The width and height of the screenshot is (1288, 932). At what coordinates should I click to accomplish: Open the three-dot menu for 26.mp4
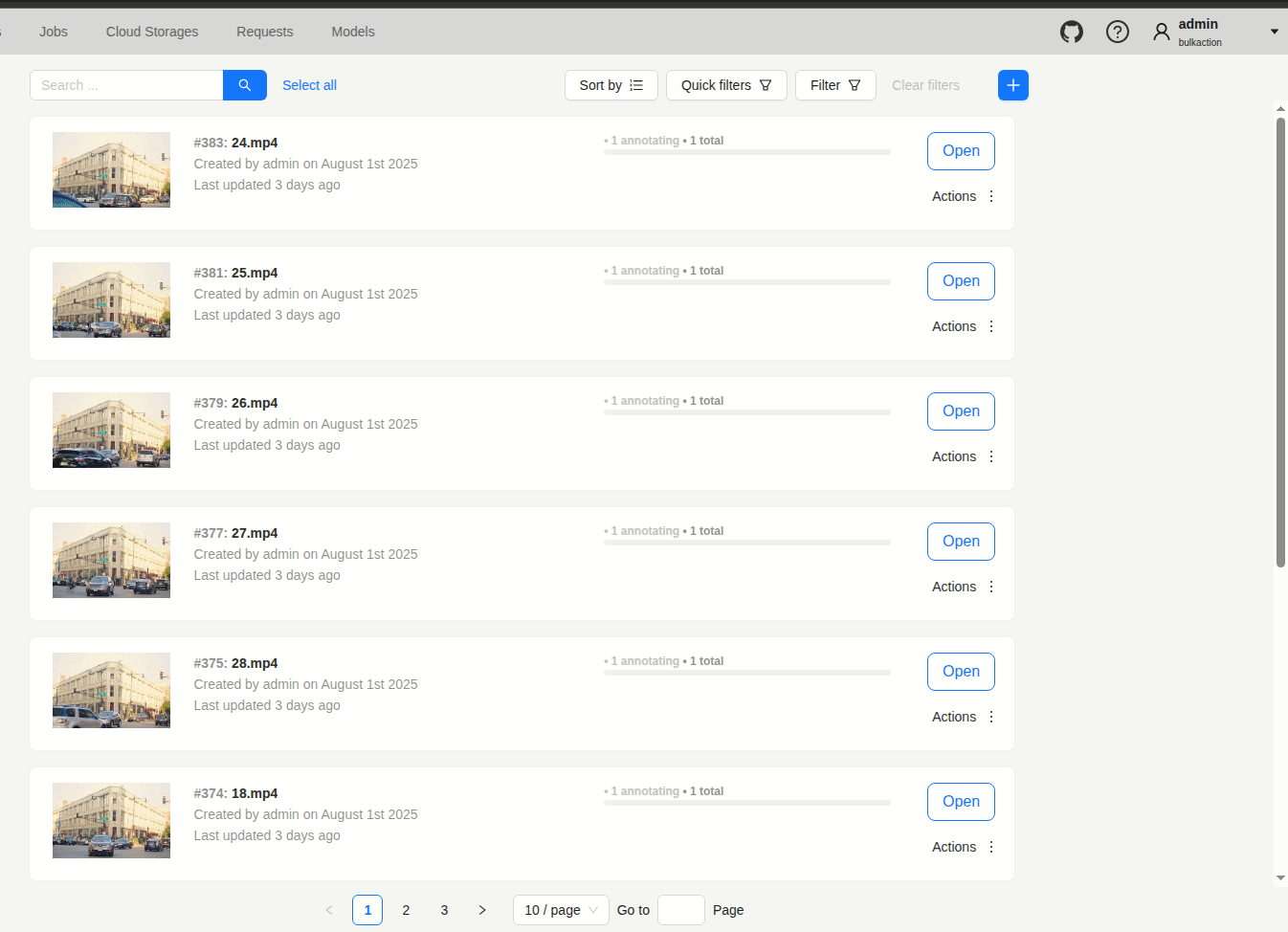tap(991, 456)
